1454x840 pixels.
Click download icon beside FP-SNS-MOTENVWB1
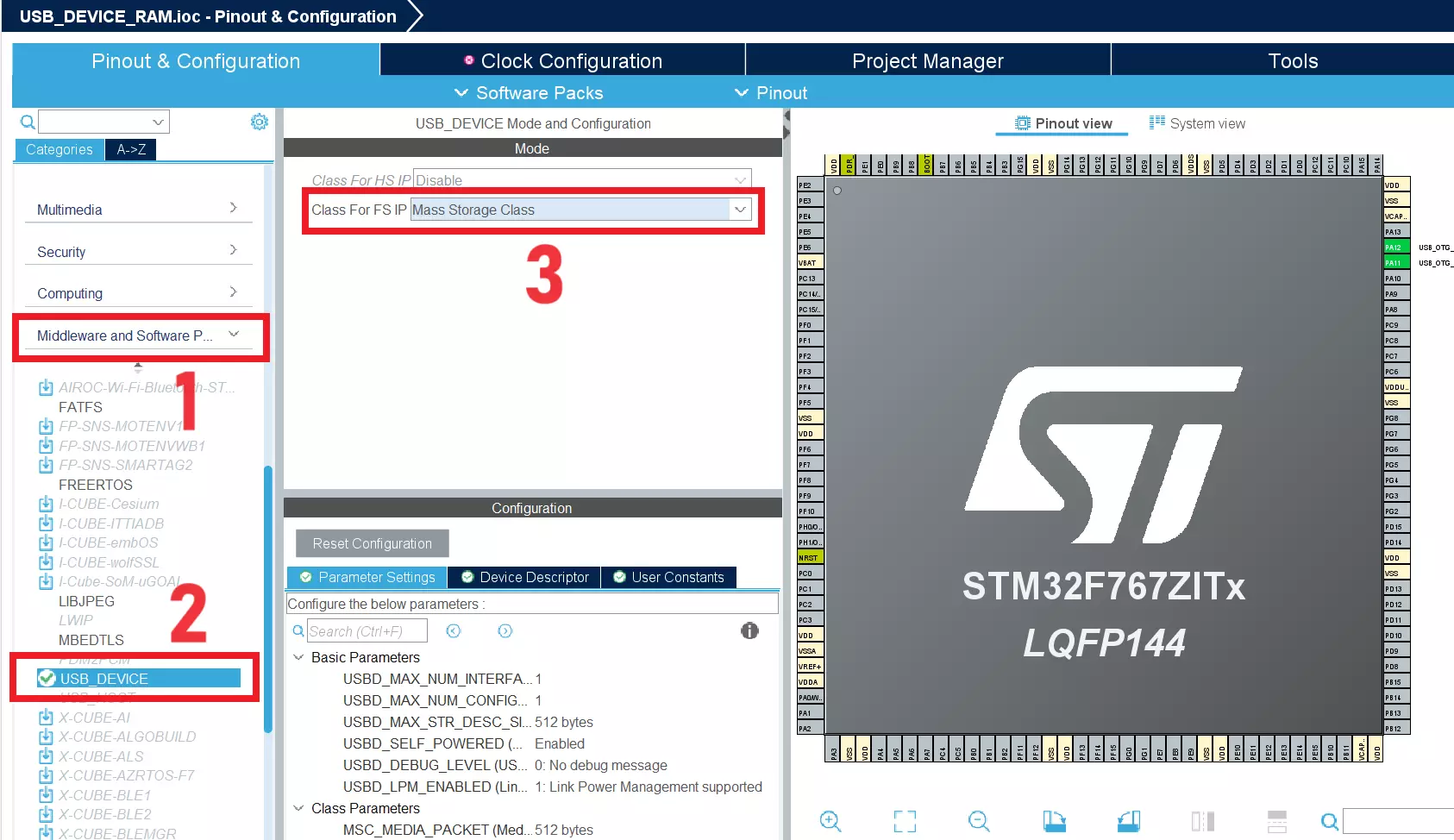point(46,446)
